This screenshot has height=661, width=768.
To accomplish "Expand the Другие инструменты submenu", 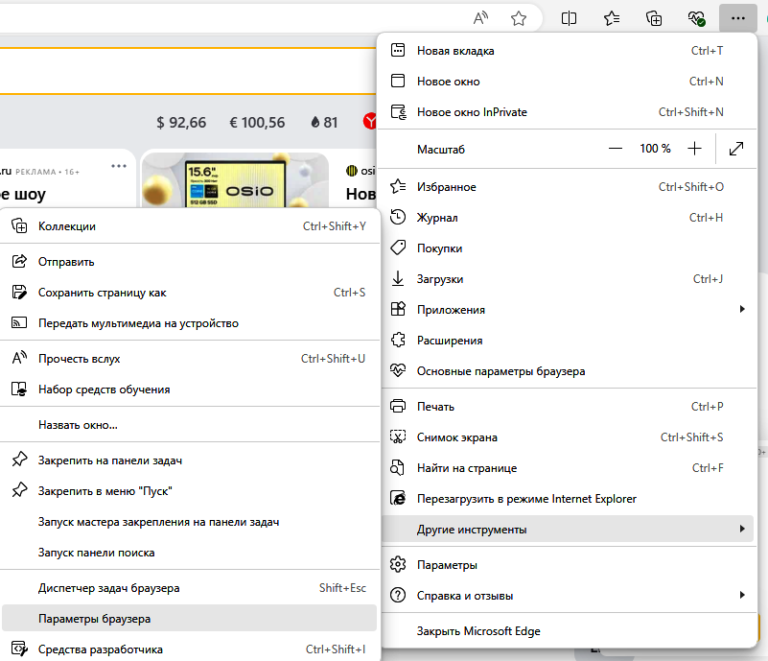I will [x=567, y=529].
